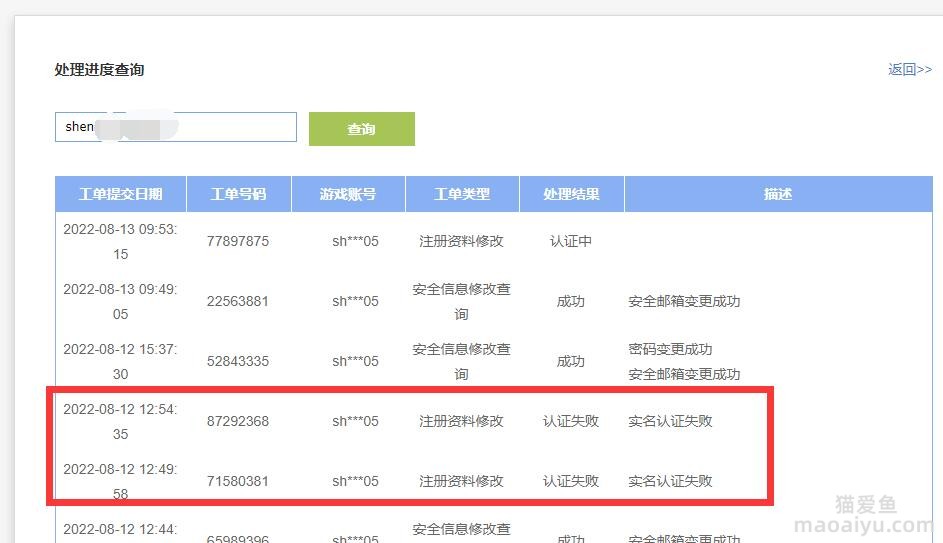Click sh***05 account in ticket 52843335 row
The width and height of the screenshot is (943, 543).
click(355, 361)
